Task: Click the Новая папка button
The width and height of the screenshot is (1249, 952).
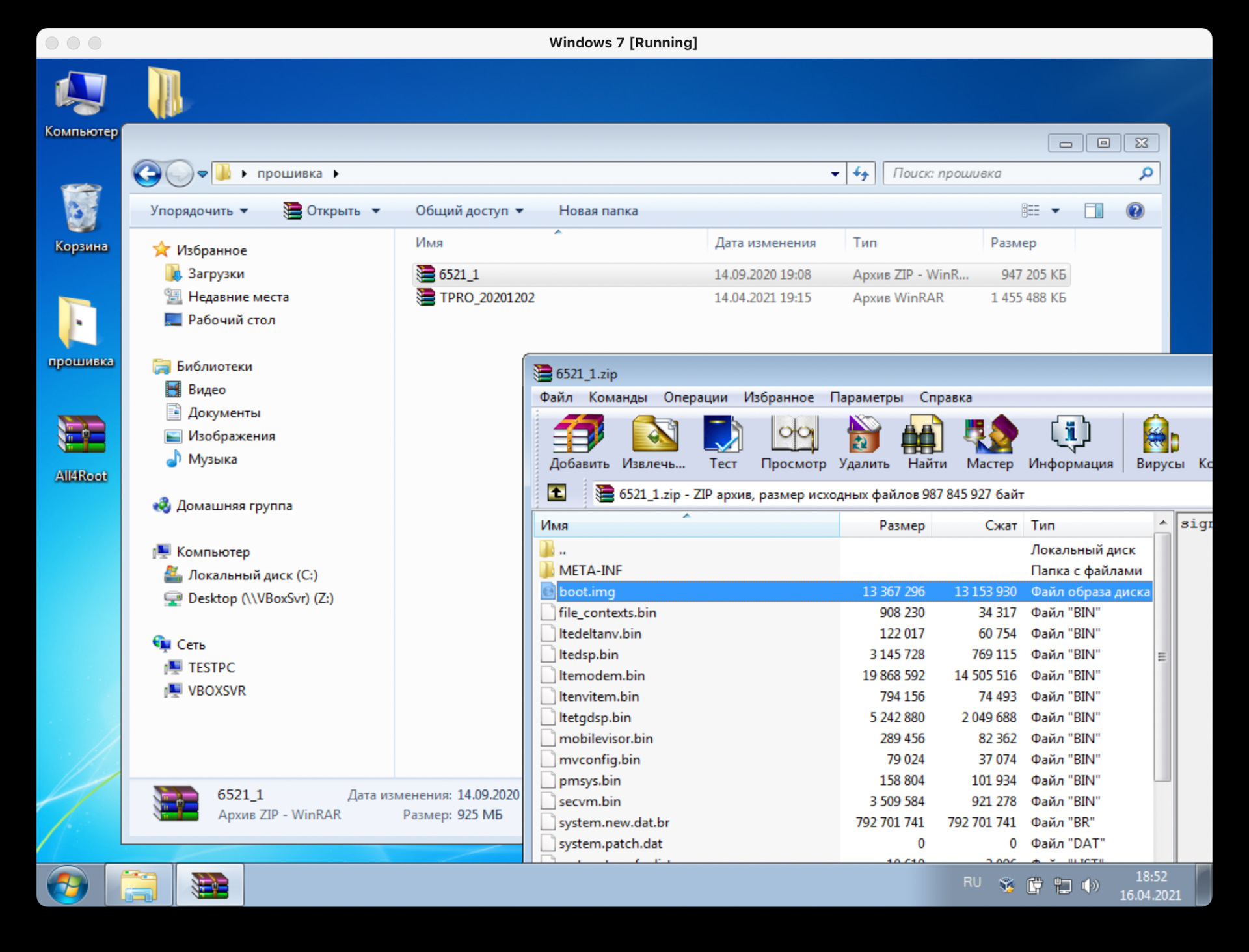Action: [x=598, y=211]
